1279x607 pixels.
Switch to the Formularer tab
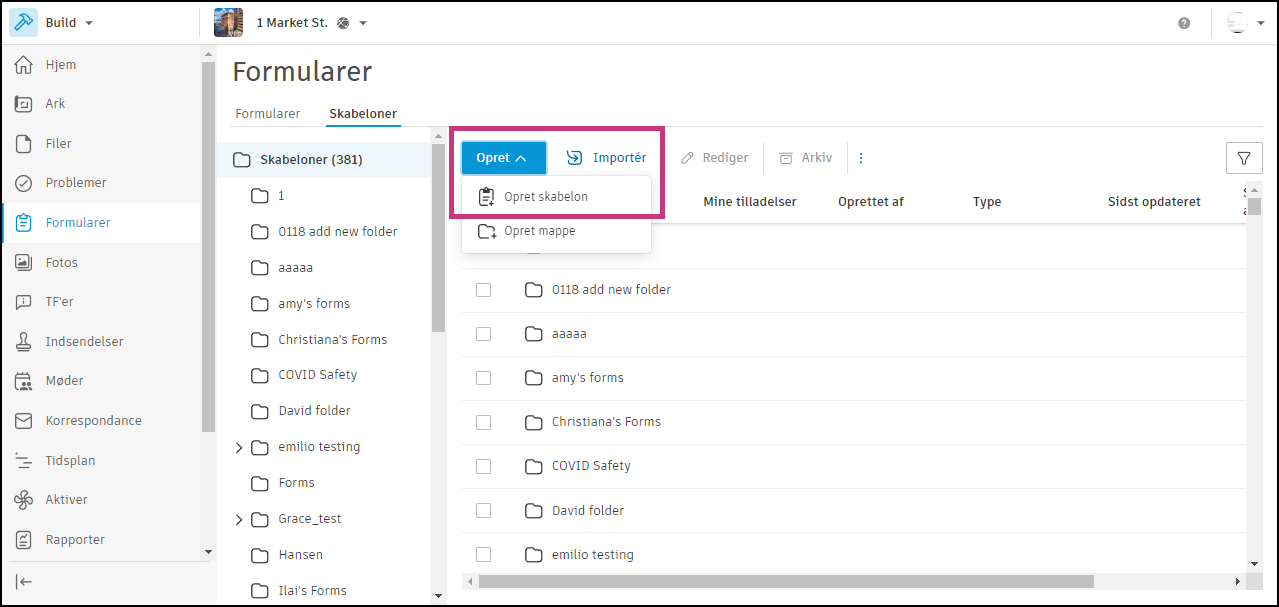coord(267,114)
